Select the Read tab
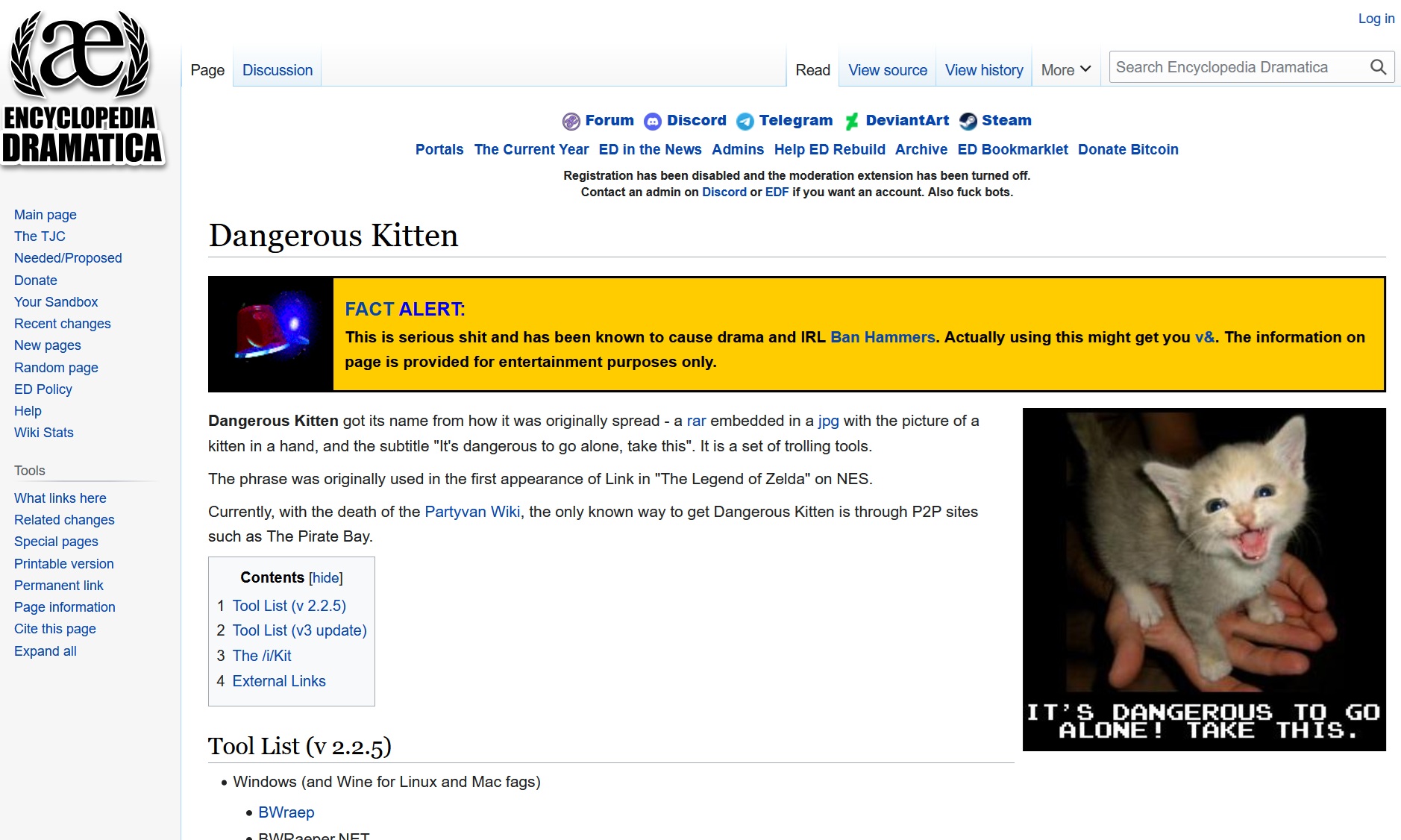 tap(812, 70)
